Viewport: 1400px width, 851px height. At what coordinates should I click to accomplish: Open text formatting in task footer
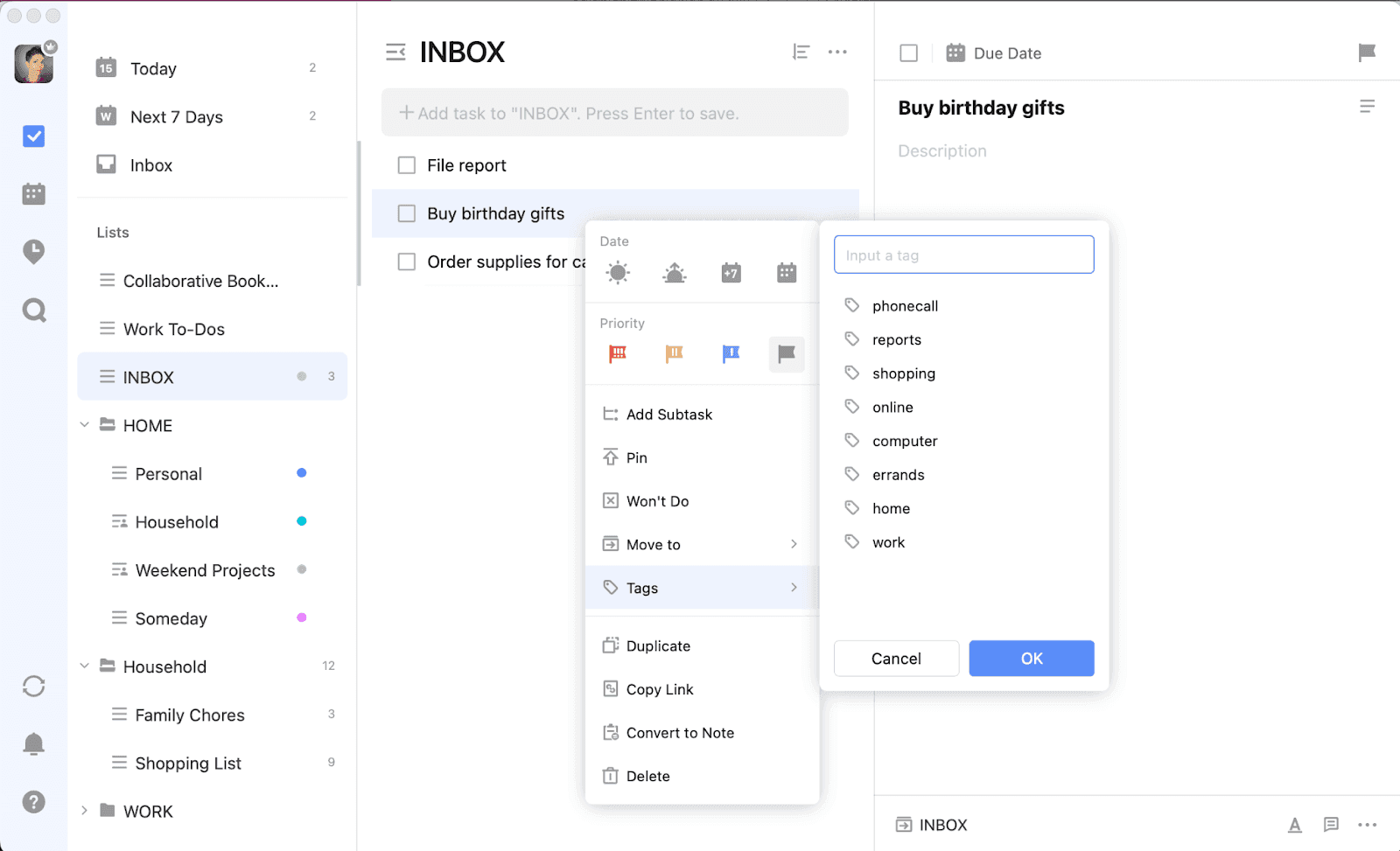pos(1293,824)
